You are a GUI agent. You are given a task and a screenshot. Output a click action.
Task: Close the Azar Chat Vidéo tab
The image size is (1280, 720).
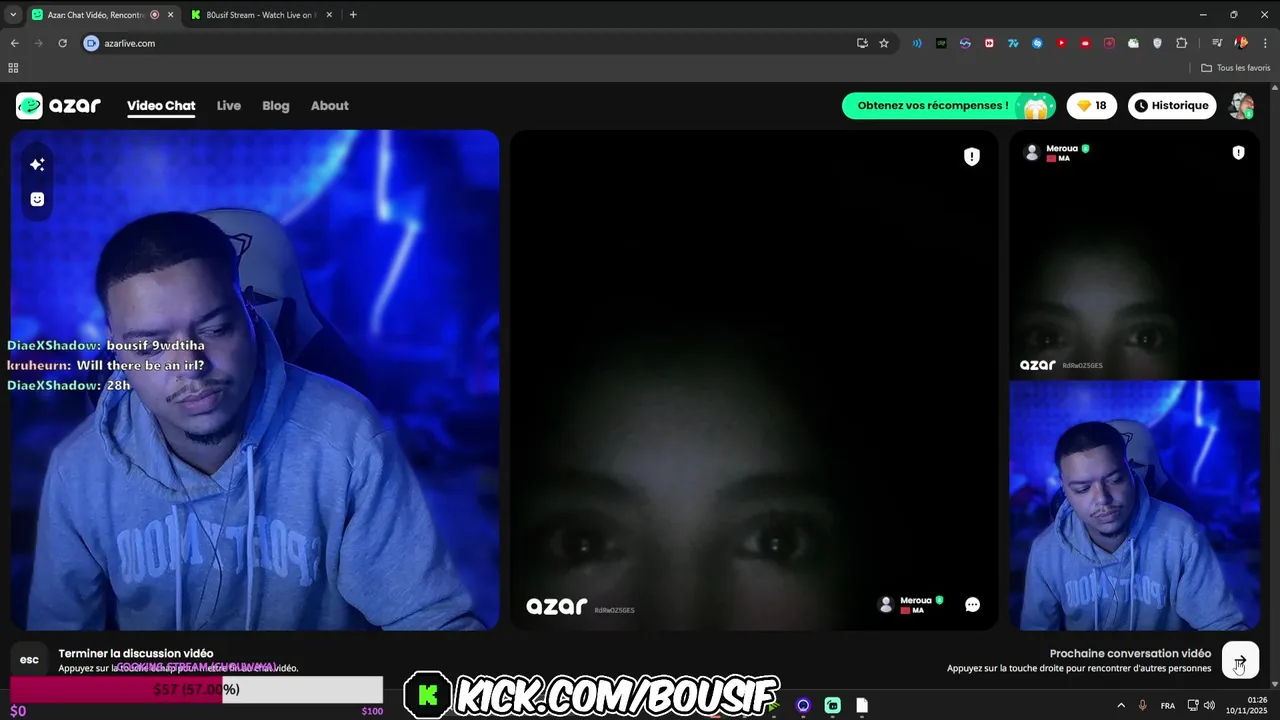[x=170, y=15]
